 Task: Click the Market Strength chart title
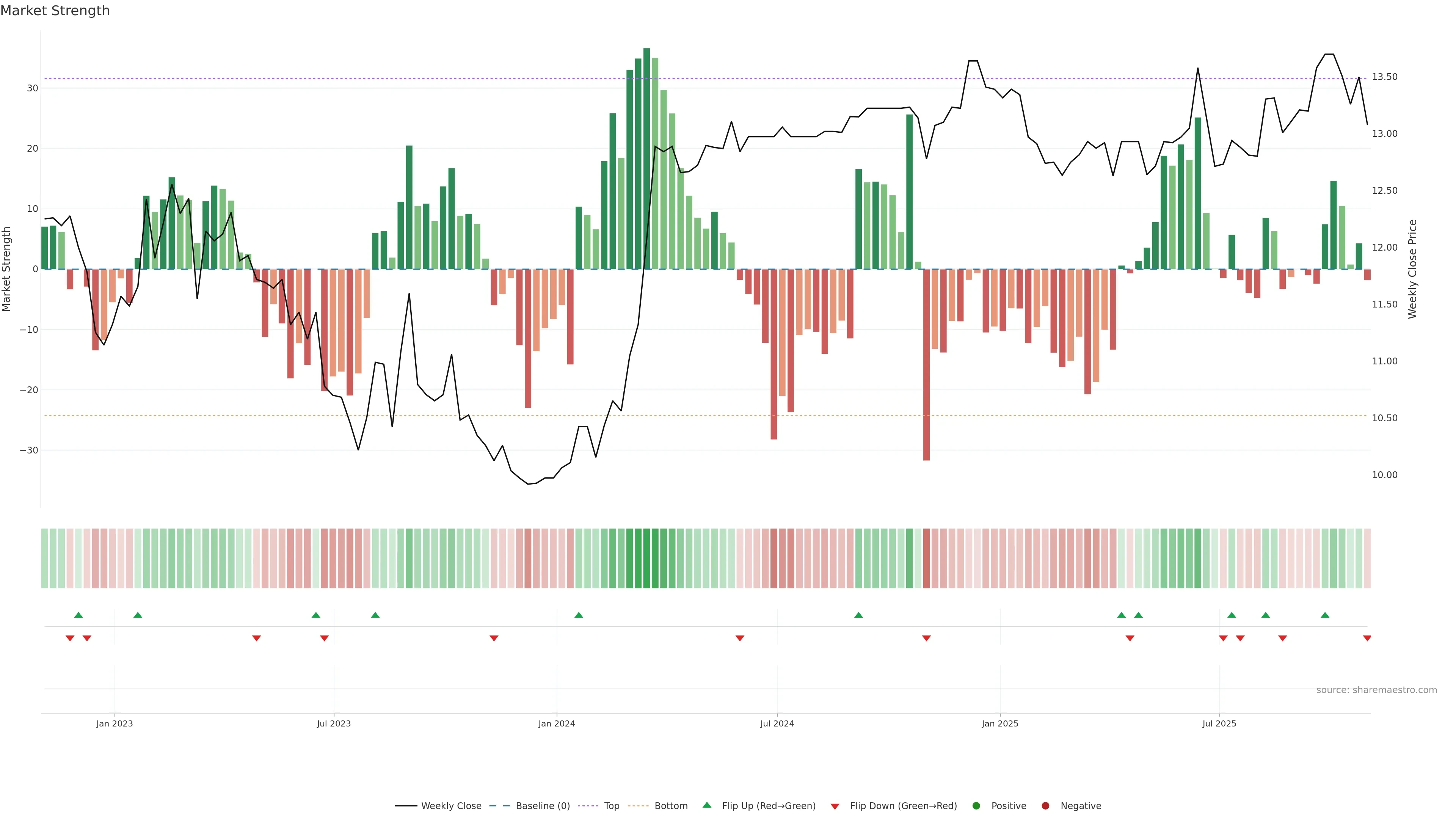[x=55, y=11]
